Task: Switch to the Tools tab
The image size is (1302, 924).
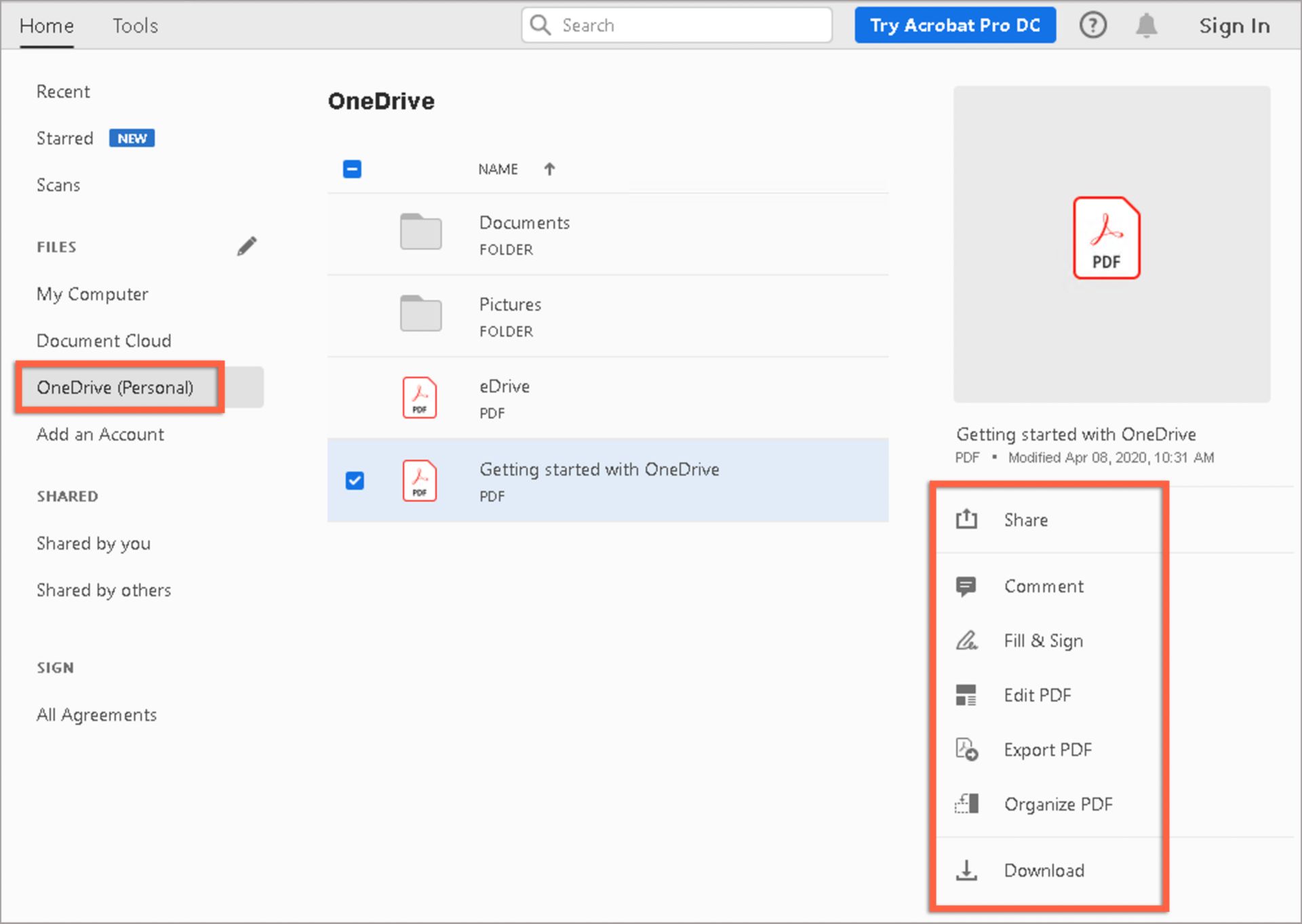Action: click(x=134, y=26)
